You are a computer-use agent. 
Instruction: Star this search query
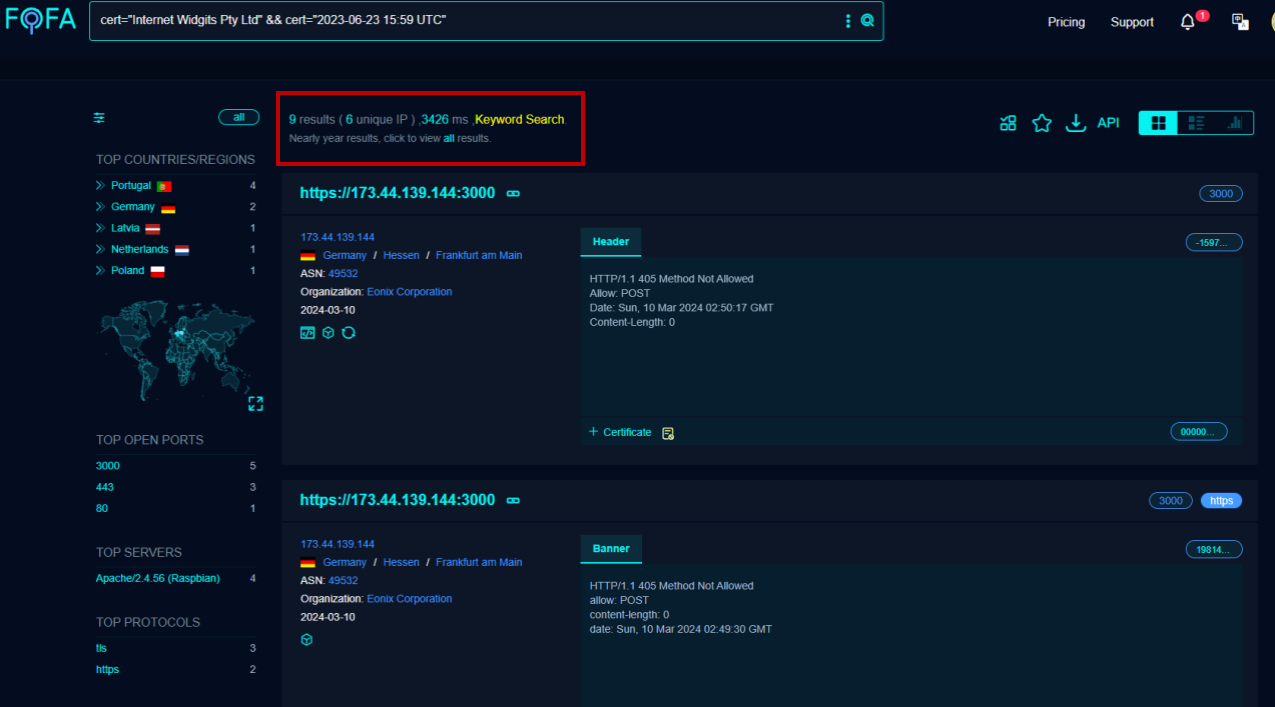pyautogui.click(x=1042, y=123)
